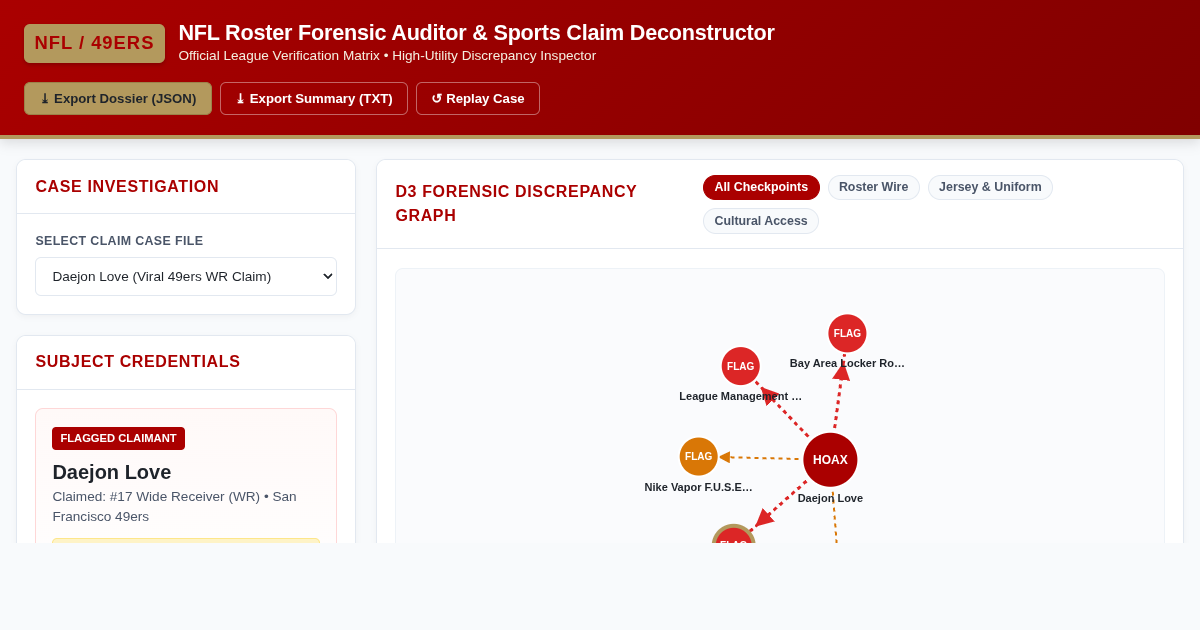Click the Claimed #17 Wide Receiver text
The image size is (1200, 630).
point(175,506)
